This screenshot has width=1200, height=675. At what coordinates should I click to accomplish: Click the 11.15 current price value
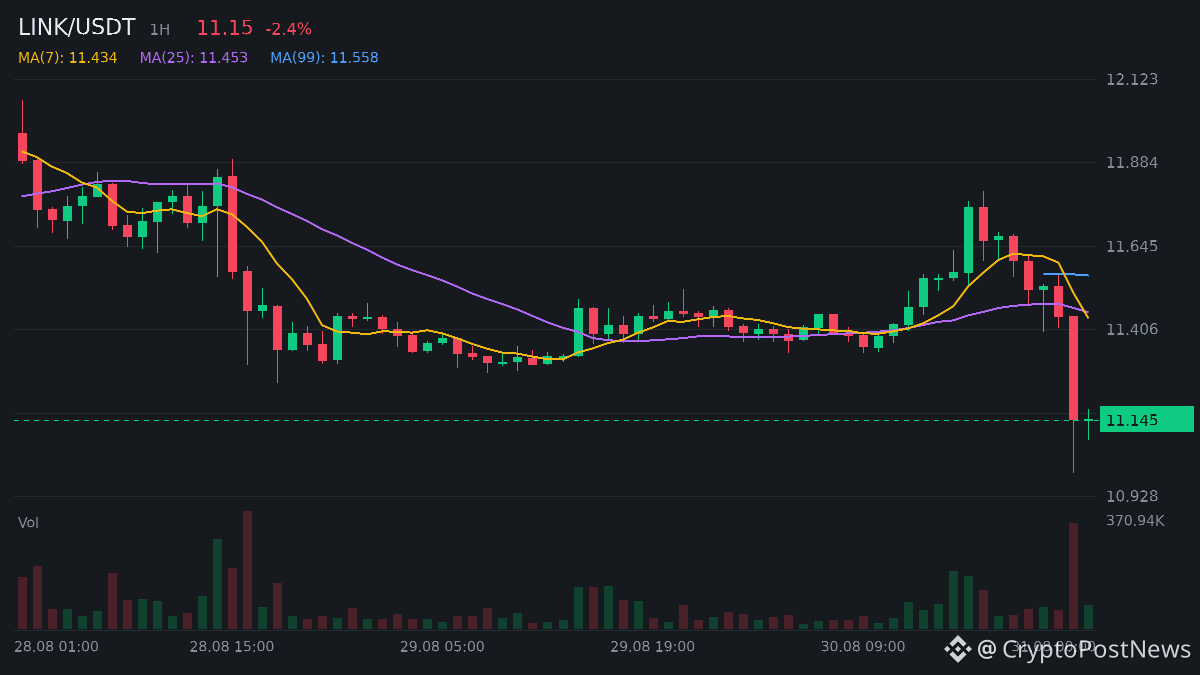[x=224, y=28]
